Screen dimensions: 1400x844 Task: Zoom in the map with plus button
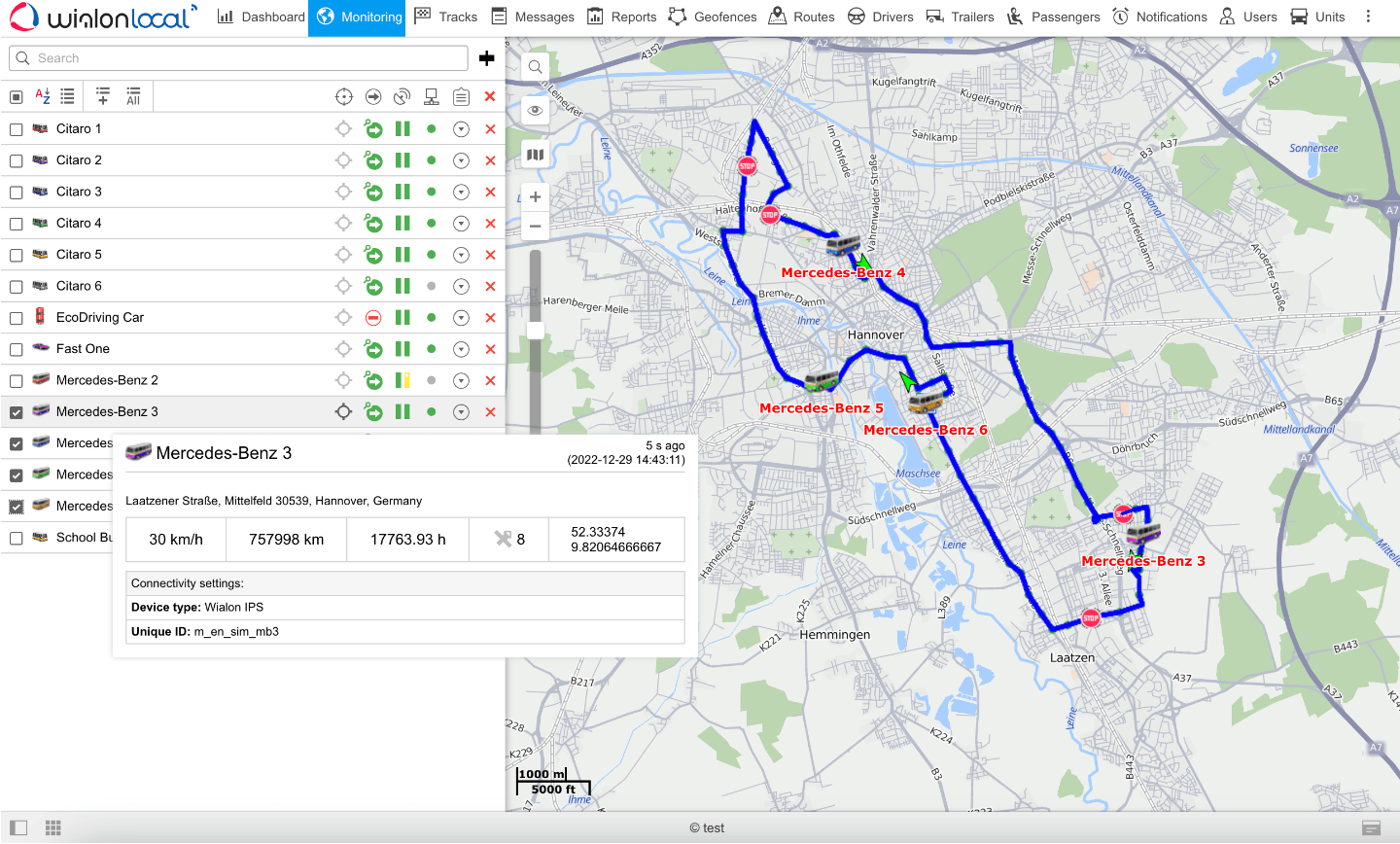tap(535, 197)
